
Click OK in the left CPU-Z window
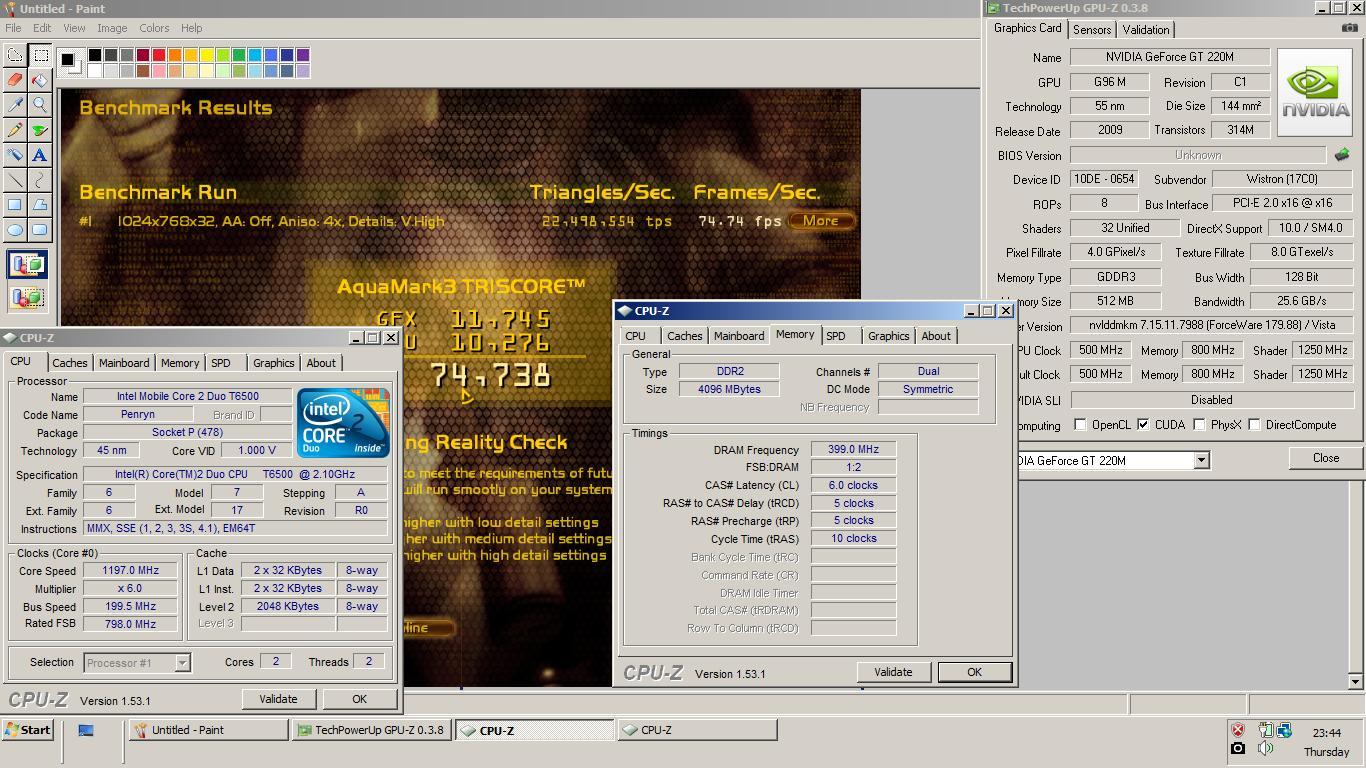click(x=359, y=699)
